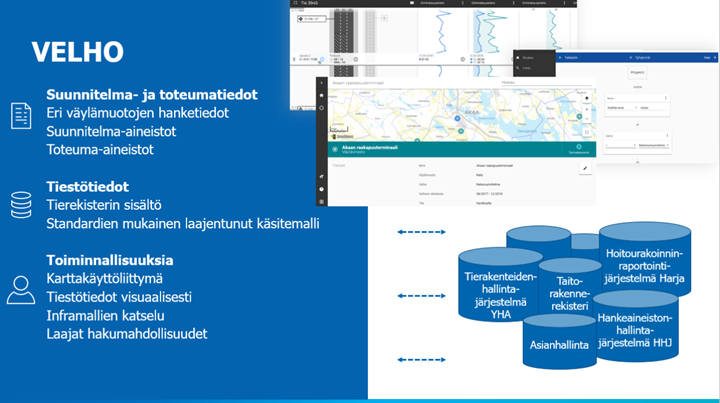Zoom out of the Akaa map with the minus button
The image size is (720, 403).
[587, 118]
